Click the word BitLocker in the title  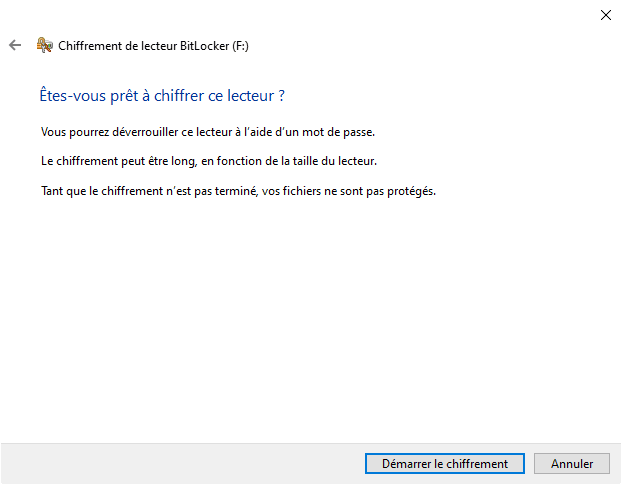202,45
